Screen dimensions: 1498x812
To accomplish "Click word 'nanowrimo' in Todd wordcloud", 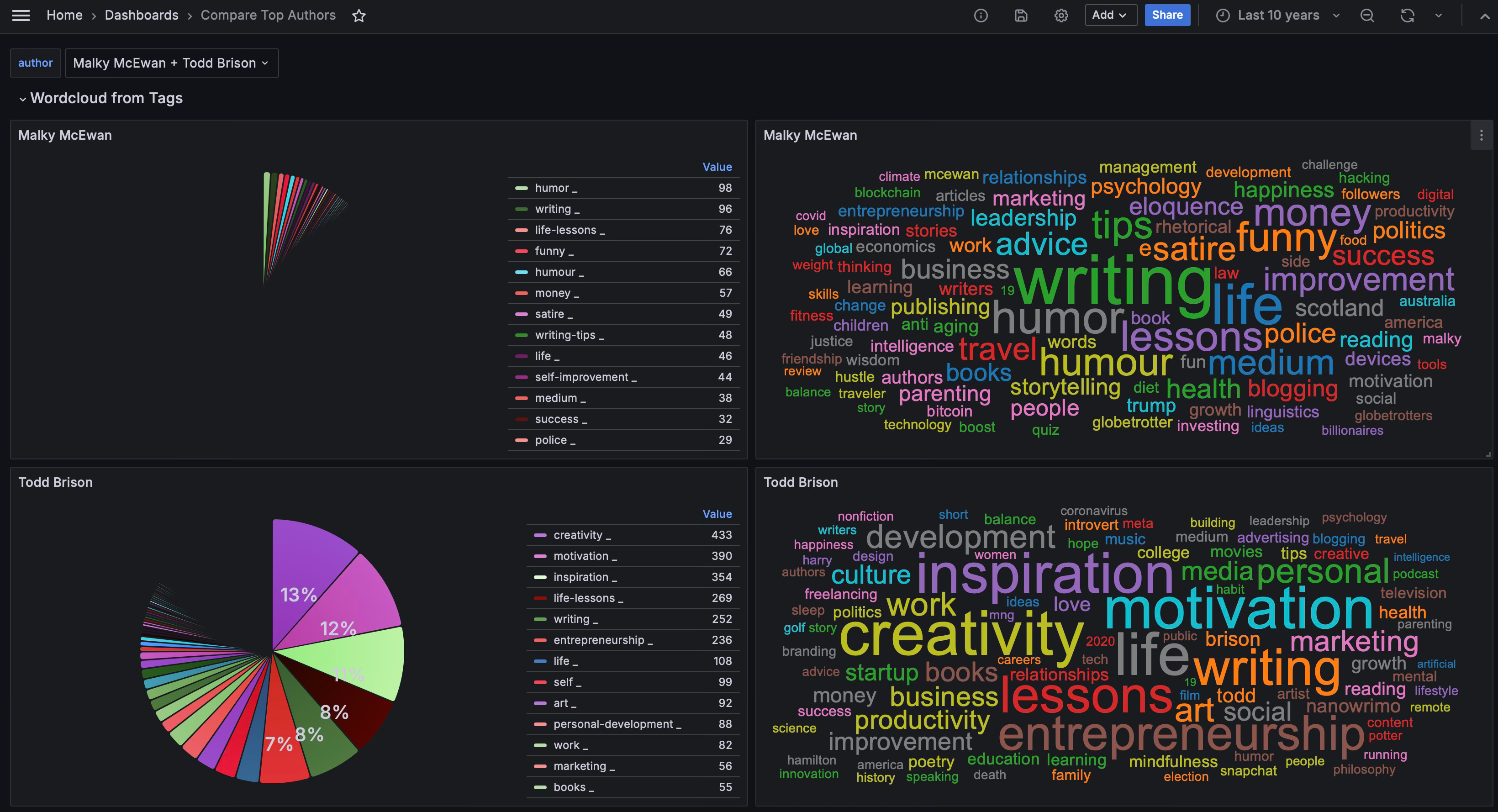I will 1353,706.
